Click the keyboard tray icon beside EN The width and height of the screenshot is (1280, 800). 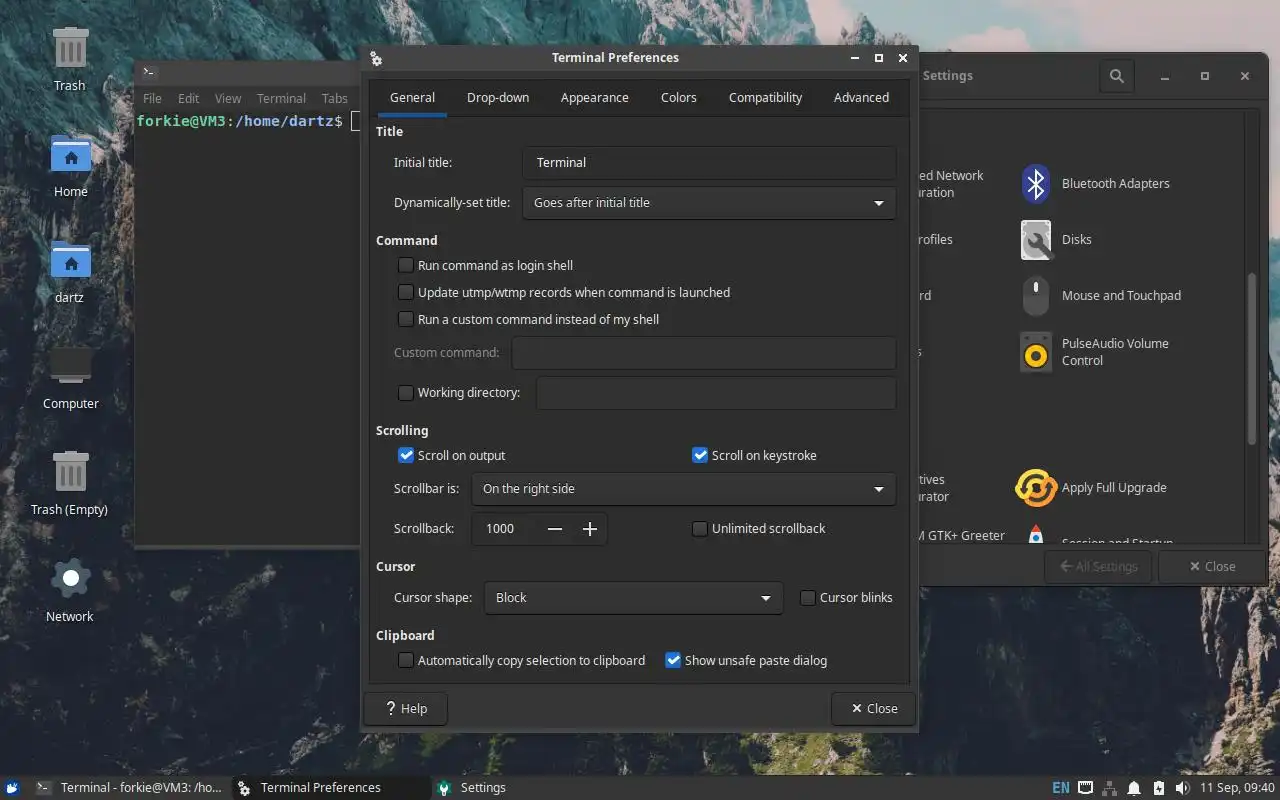coord(1086,788)
